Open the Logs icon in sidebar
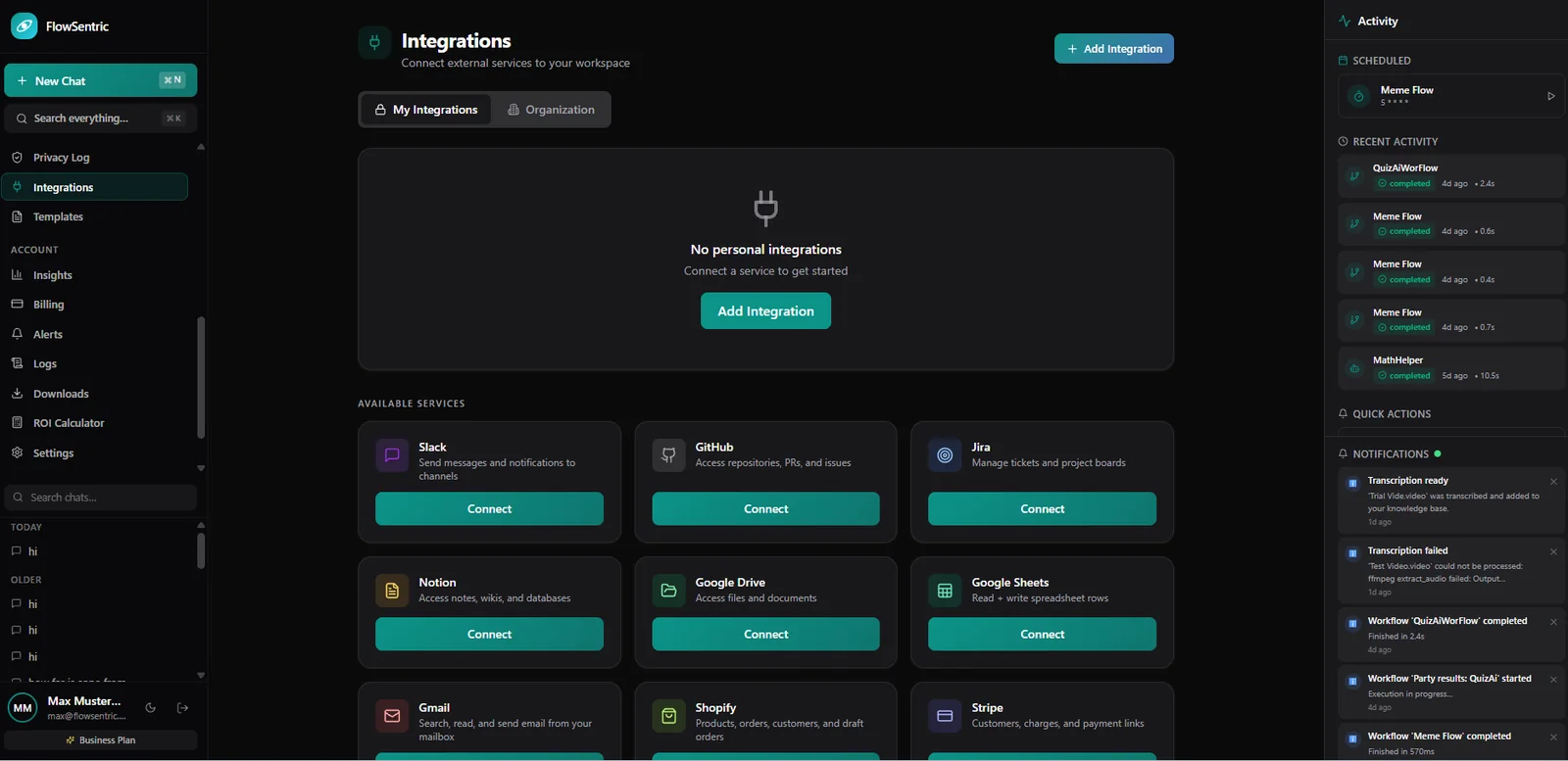1568x761 pixels. [x=17, y=363]
